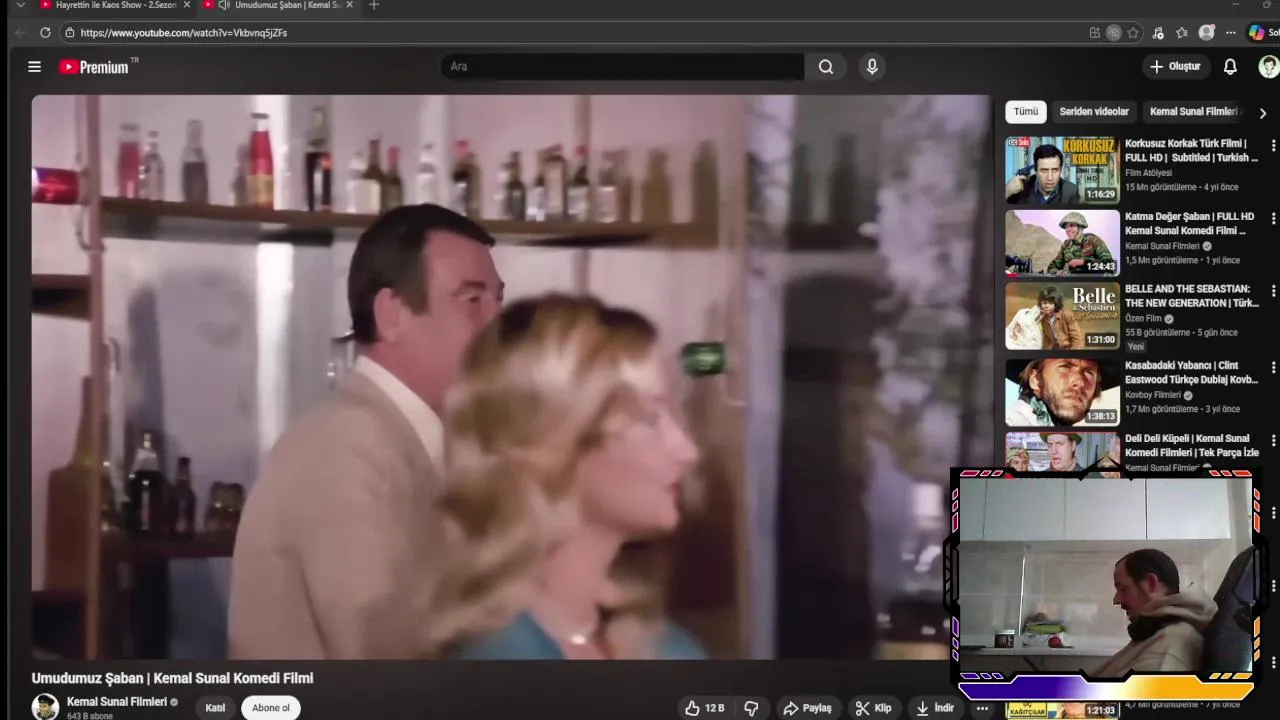Screen dimensions: 1280x720
Task: Open BELLE AND THE SEBASTIAN title link
Action: (1191, 295)
